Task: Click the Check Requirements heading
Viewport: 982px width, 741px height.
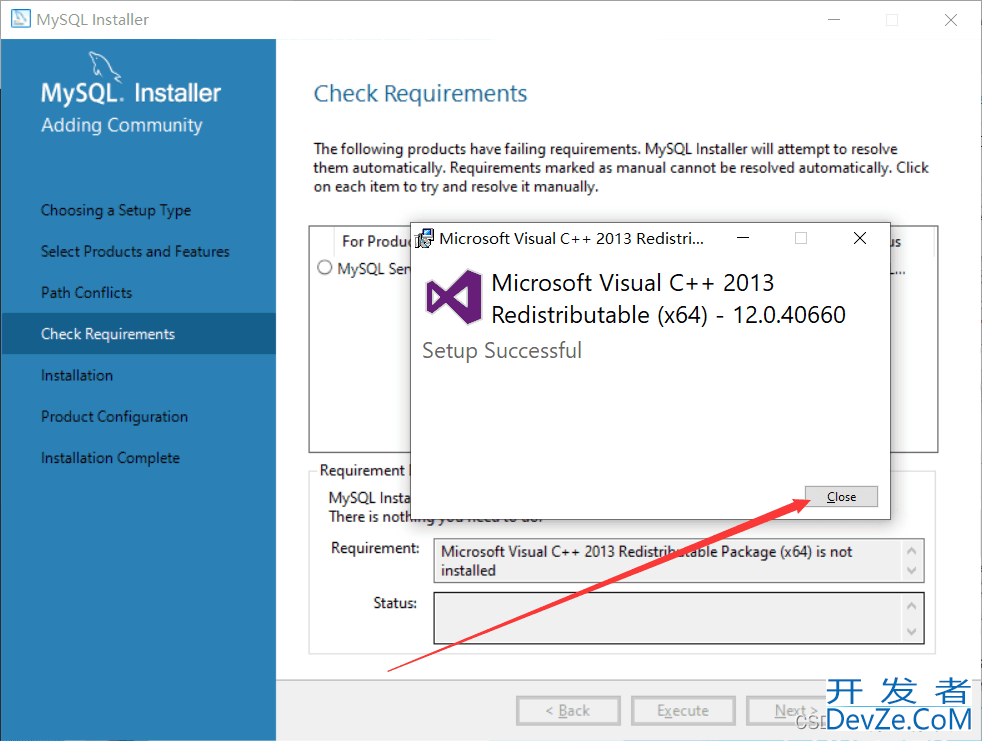Action: point(420,94)
